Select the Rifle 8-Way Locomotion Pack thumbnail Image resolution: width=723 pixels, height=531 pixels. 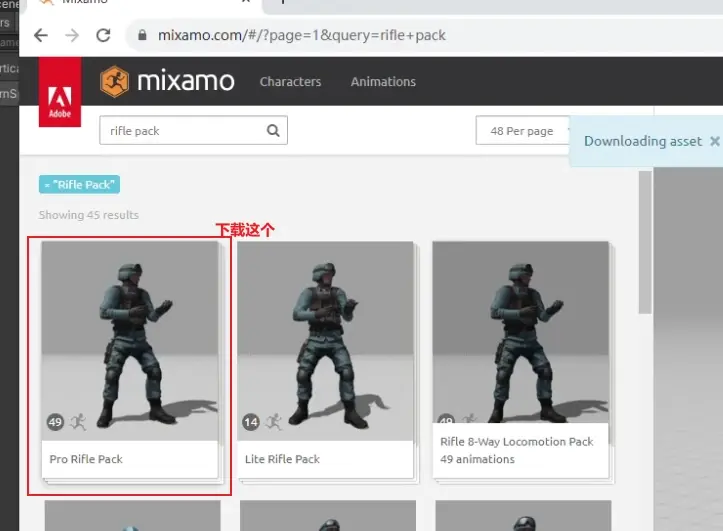[x=521, y=332]
